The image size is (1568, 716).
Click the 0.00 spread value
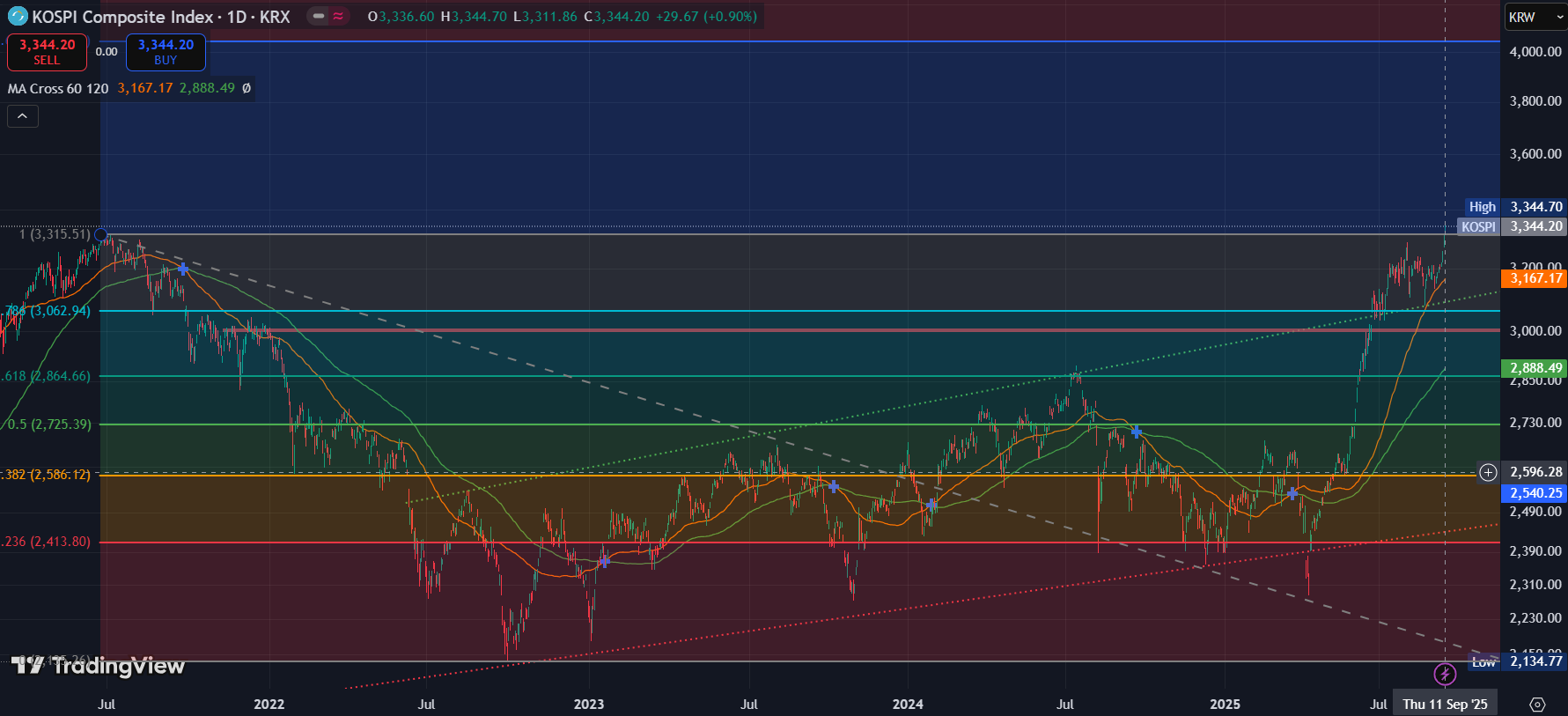[x=107, y=52]
